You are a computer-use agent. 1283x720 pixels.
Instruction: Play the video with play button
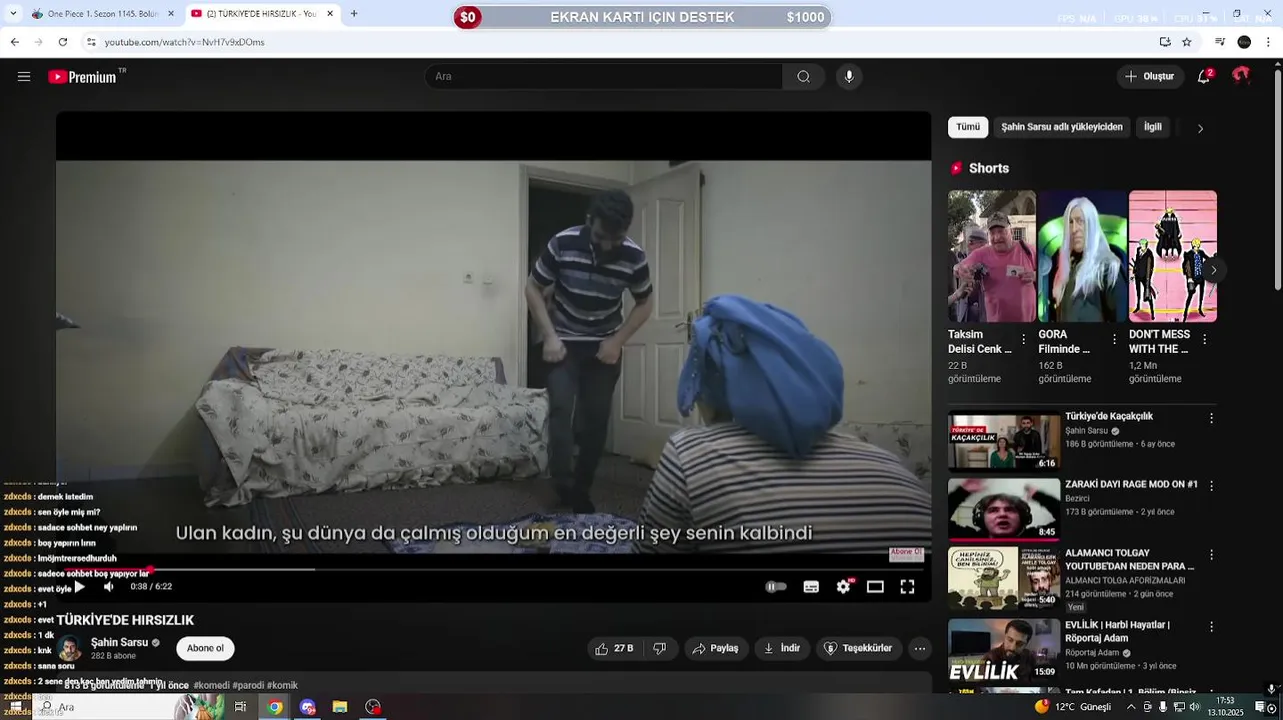pyautogui.click(x=80, y=587)
